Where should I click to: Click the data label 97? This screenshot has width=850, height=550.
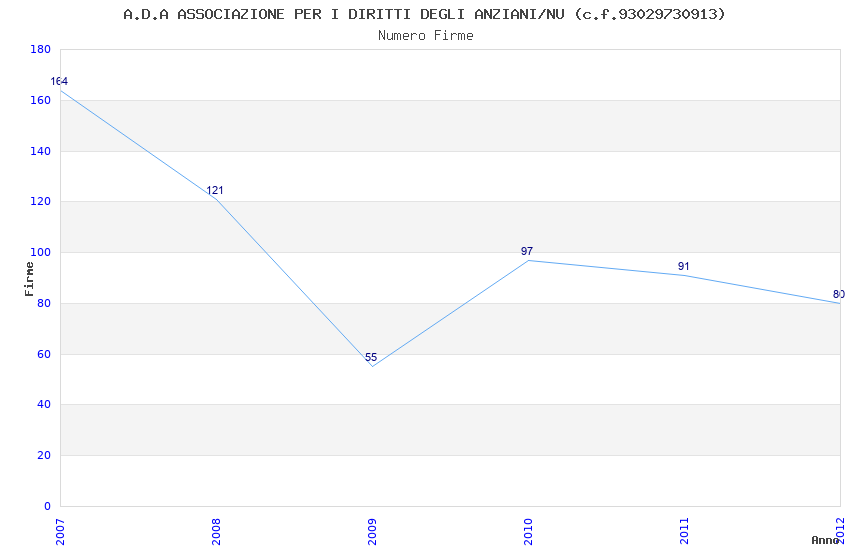(x=527, y=251)
